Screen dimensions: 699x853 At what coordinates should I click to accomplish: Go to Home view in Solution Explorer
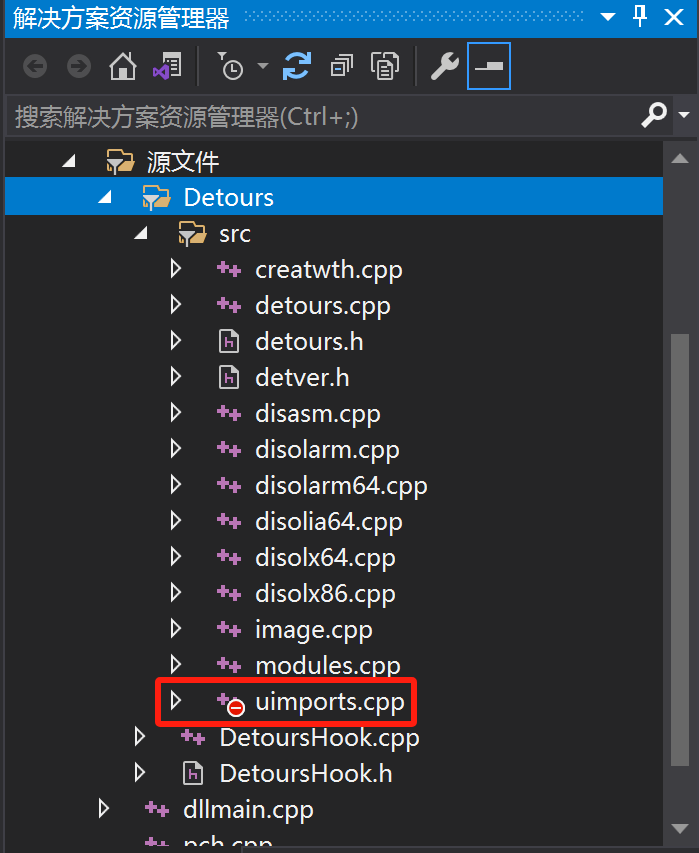(x=123, y=66)
